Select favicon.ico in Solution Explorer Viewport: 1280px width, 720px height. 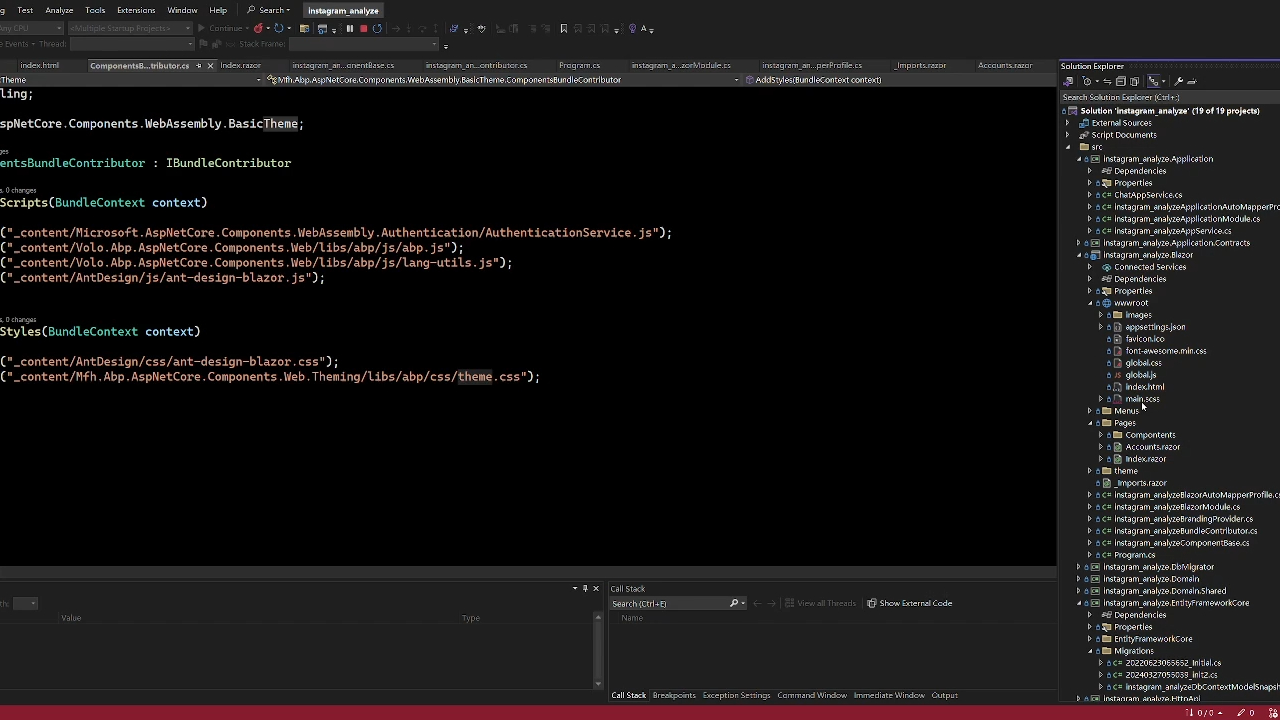coord(1145,339)
